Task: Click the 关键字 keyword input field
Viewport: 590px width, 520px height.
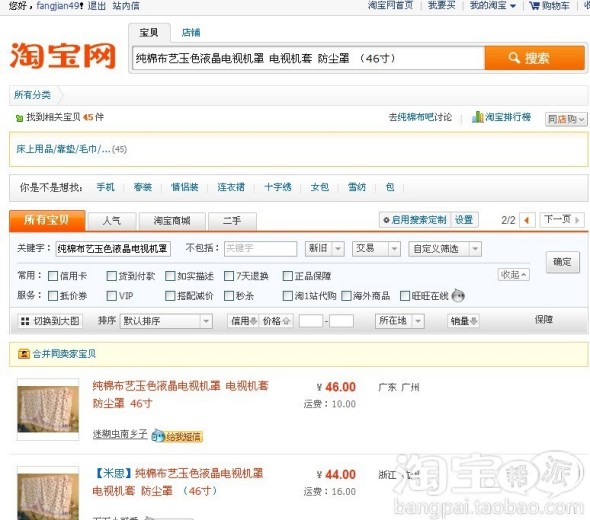Action: pos(113,249)
